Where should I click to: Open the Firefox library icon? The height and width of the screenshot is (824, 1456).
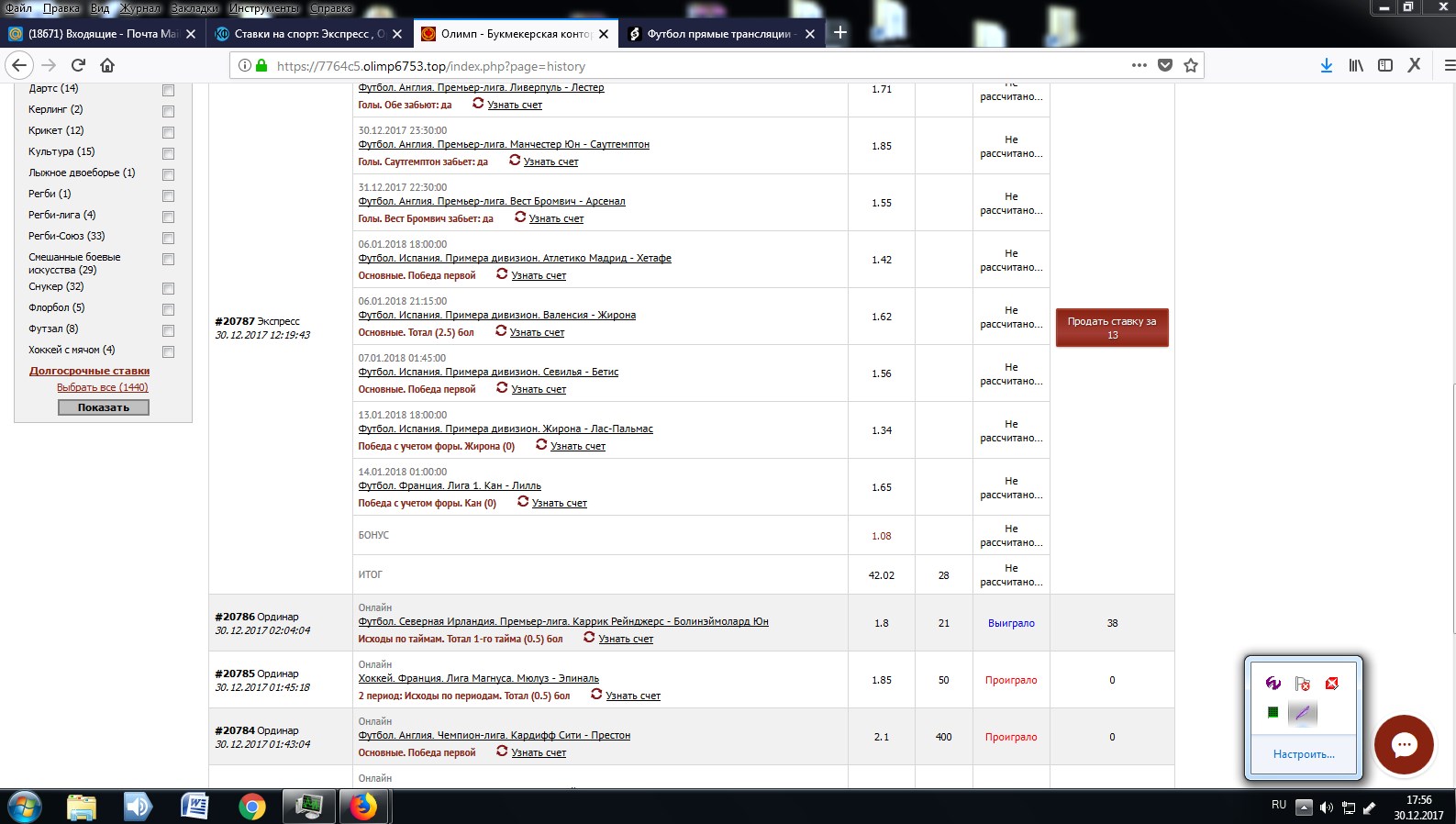click(x=1355, y=65)
